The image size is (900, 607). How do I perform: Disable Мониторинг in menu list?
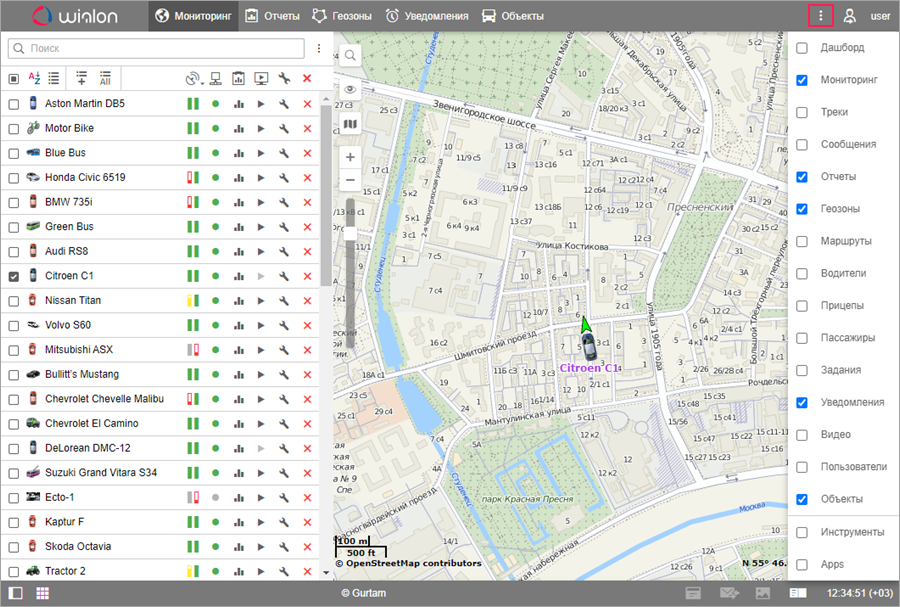point(802,80)
